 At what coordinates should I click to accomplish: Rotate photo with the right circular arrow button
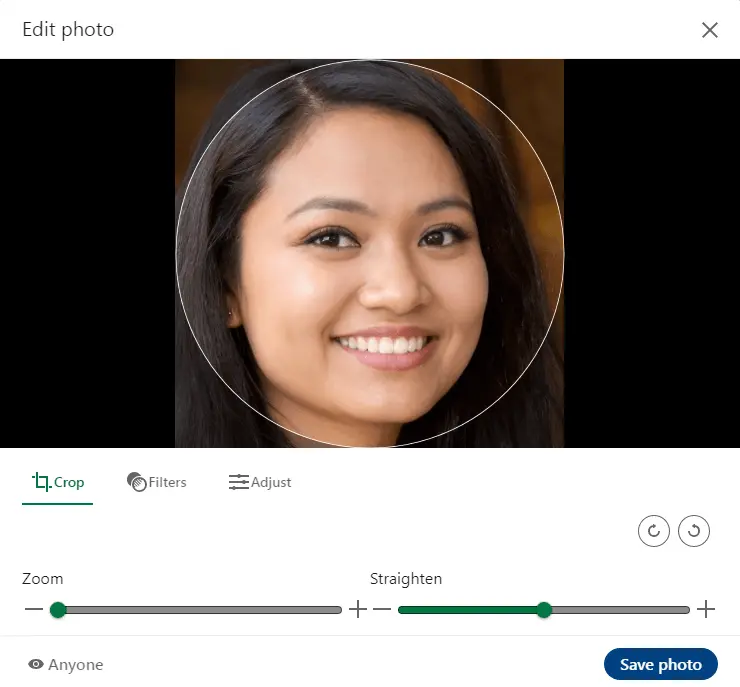coord(693,531)
